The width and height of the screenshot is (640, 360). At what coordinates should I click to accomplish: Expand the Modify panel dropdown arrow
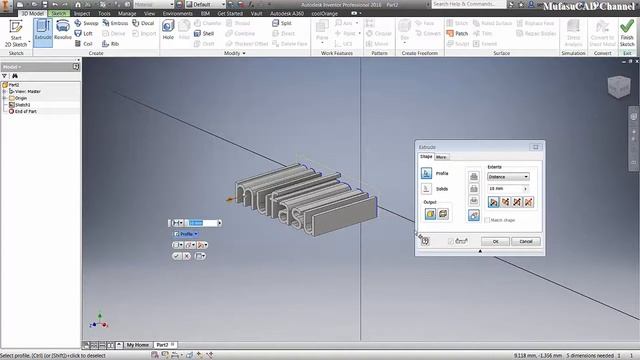click(244, 53)
